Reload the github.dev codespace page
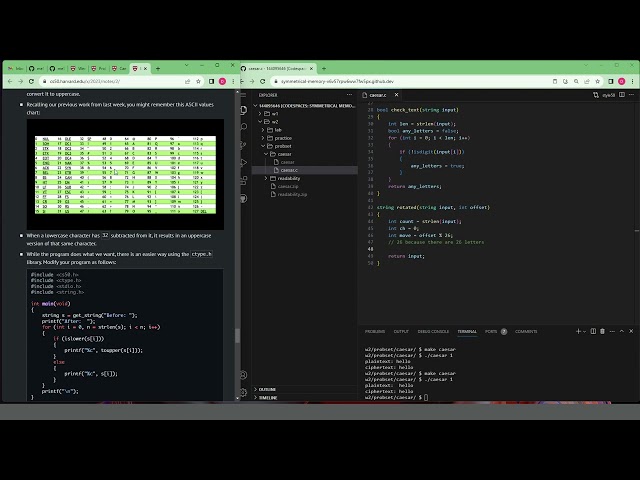This screenshot has height=480, width=640. click(x=263, y=81)
